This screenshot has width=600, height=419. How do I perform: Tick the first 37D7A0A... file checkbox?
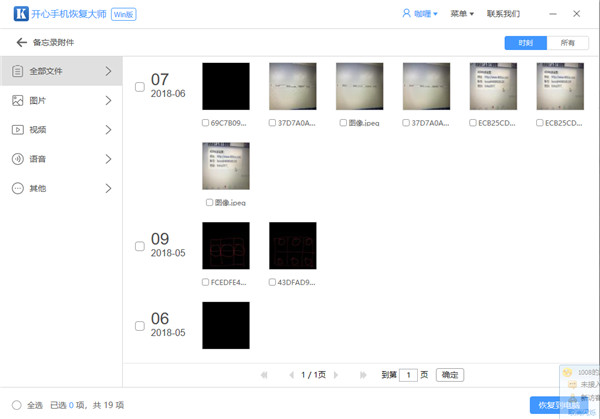click(x=272, y=123)
